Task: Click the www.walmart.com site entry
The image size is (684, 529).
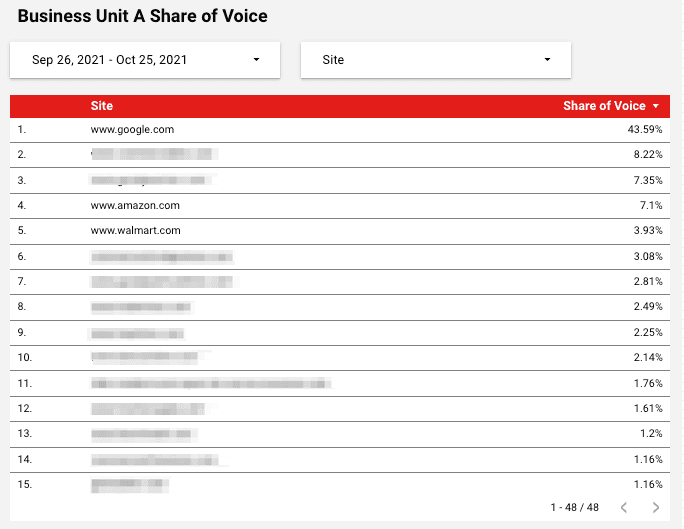Action: (135, 231)
